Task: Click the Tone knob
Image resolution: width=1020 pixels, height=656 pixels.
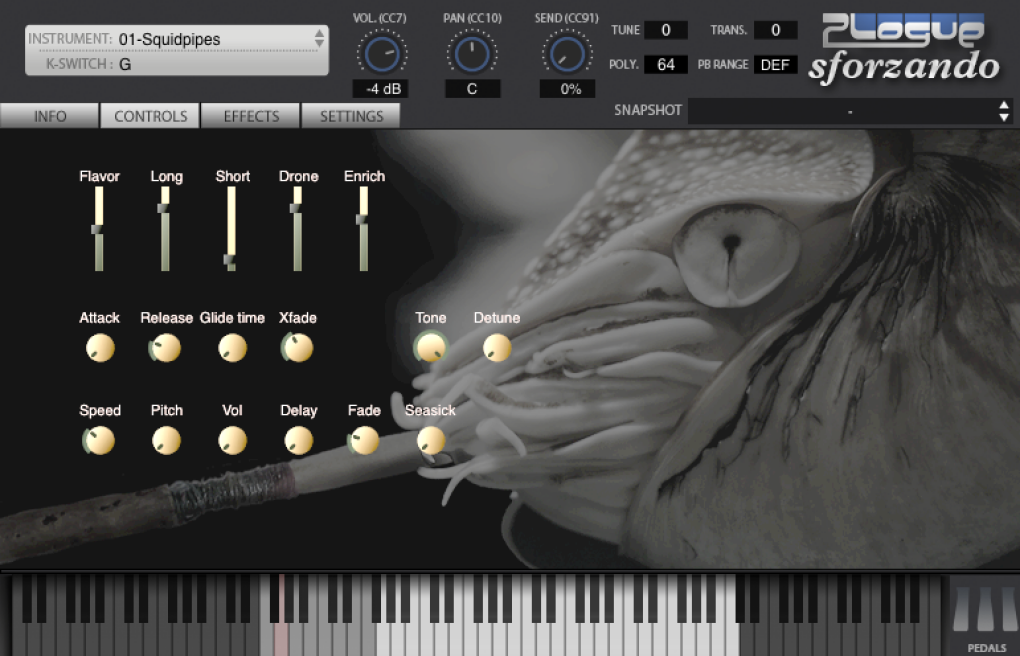Action: coord(431,347)
